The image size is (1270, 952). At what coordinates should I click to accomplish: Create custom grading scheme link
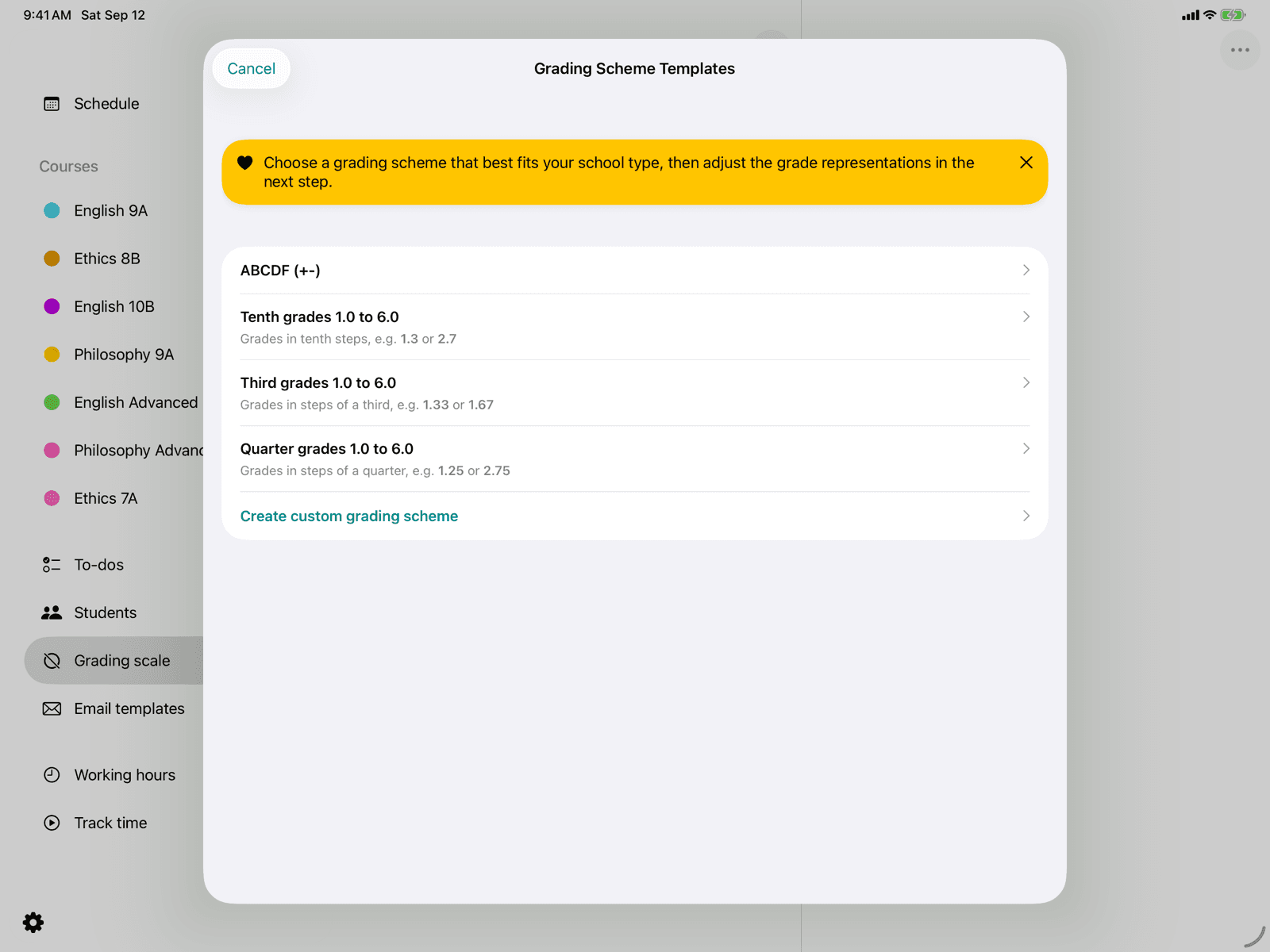[x=349, y=516]
